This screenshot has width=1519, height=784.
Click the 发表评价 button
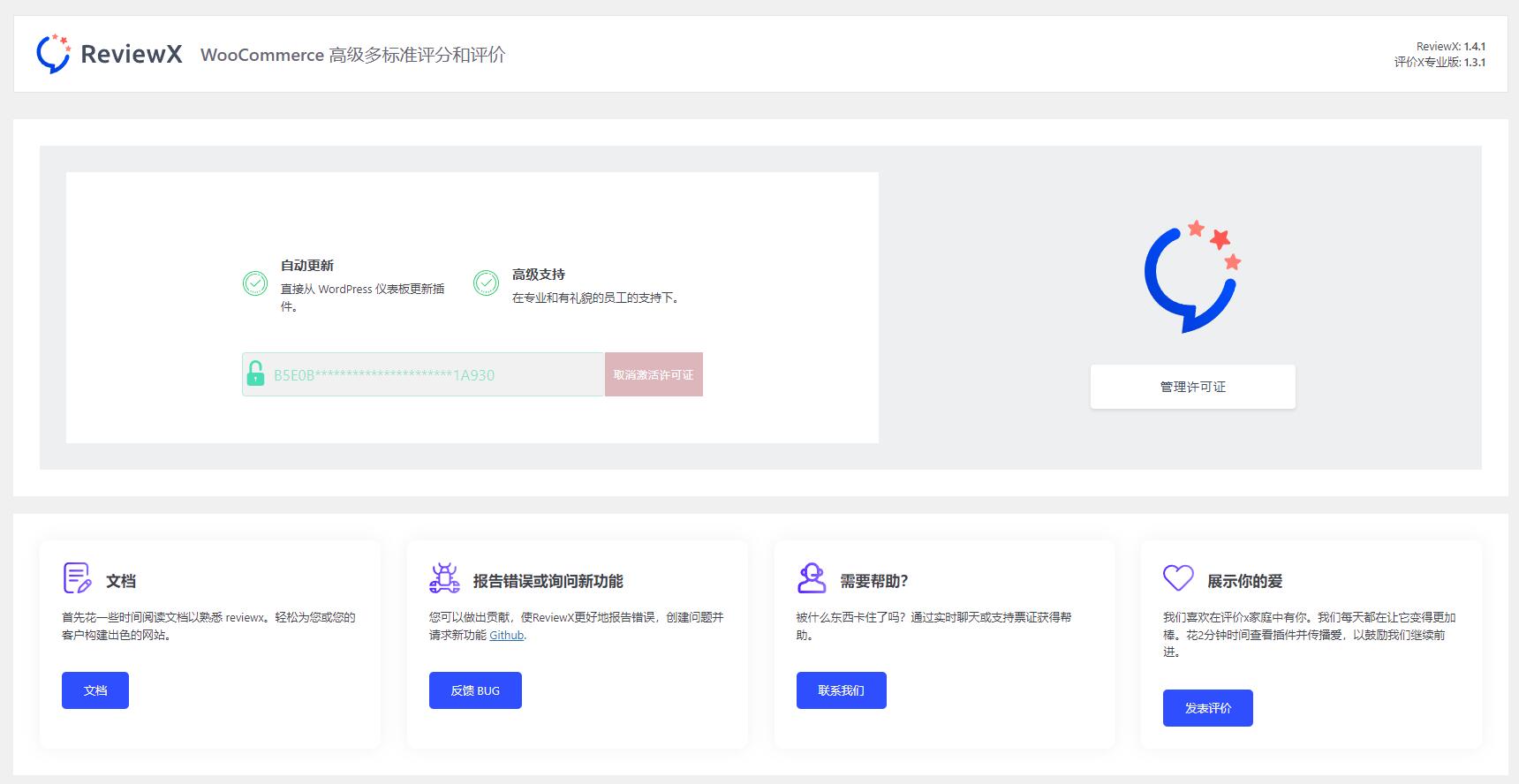tap(1207, 708)
